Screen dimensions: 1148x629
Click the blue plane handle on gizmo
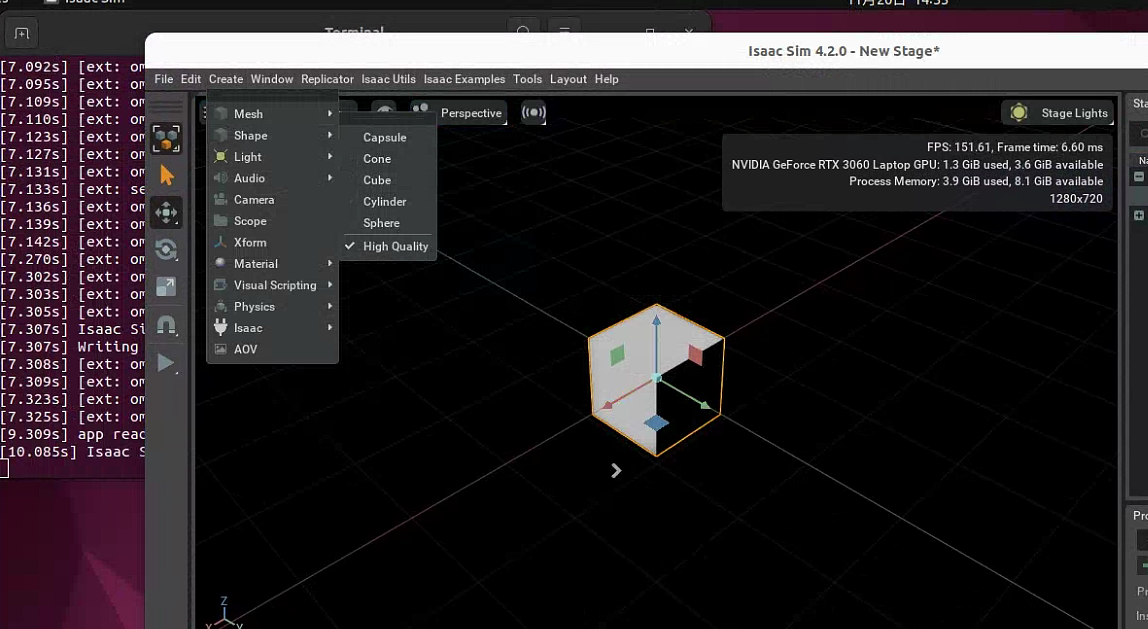click(x=656, y=423)
